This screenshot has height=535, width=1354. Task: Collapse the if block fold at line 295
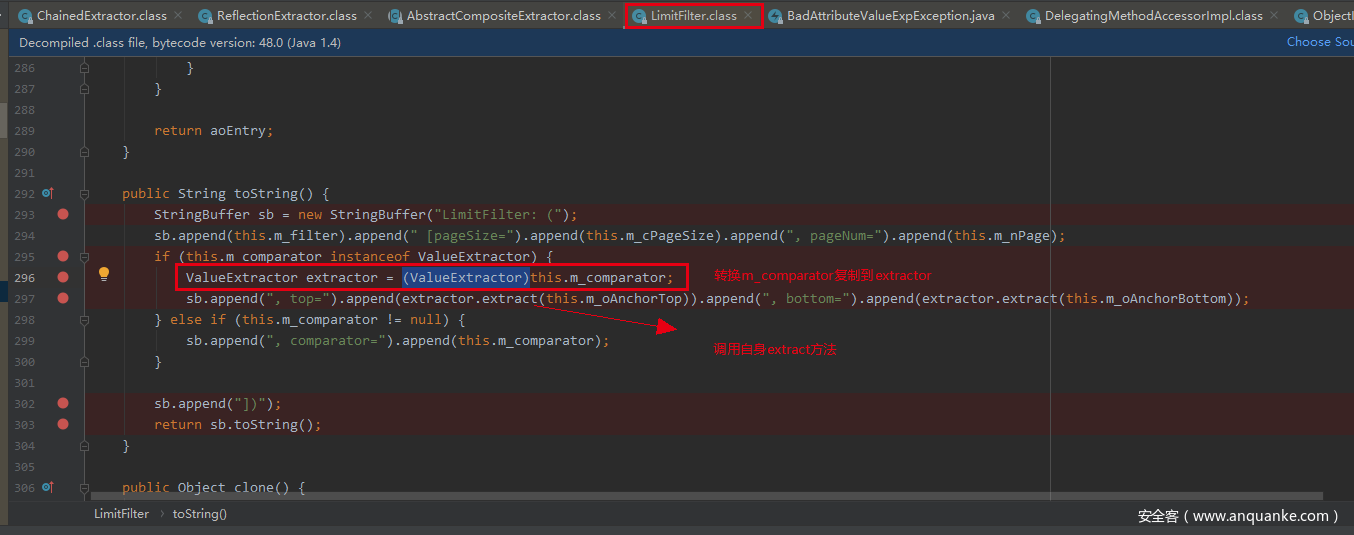tap(85, 257)
